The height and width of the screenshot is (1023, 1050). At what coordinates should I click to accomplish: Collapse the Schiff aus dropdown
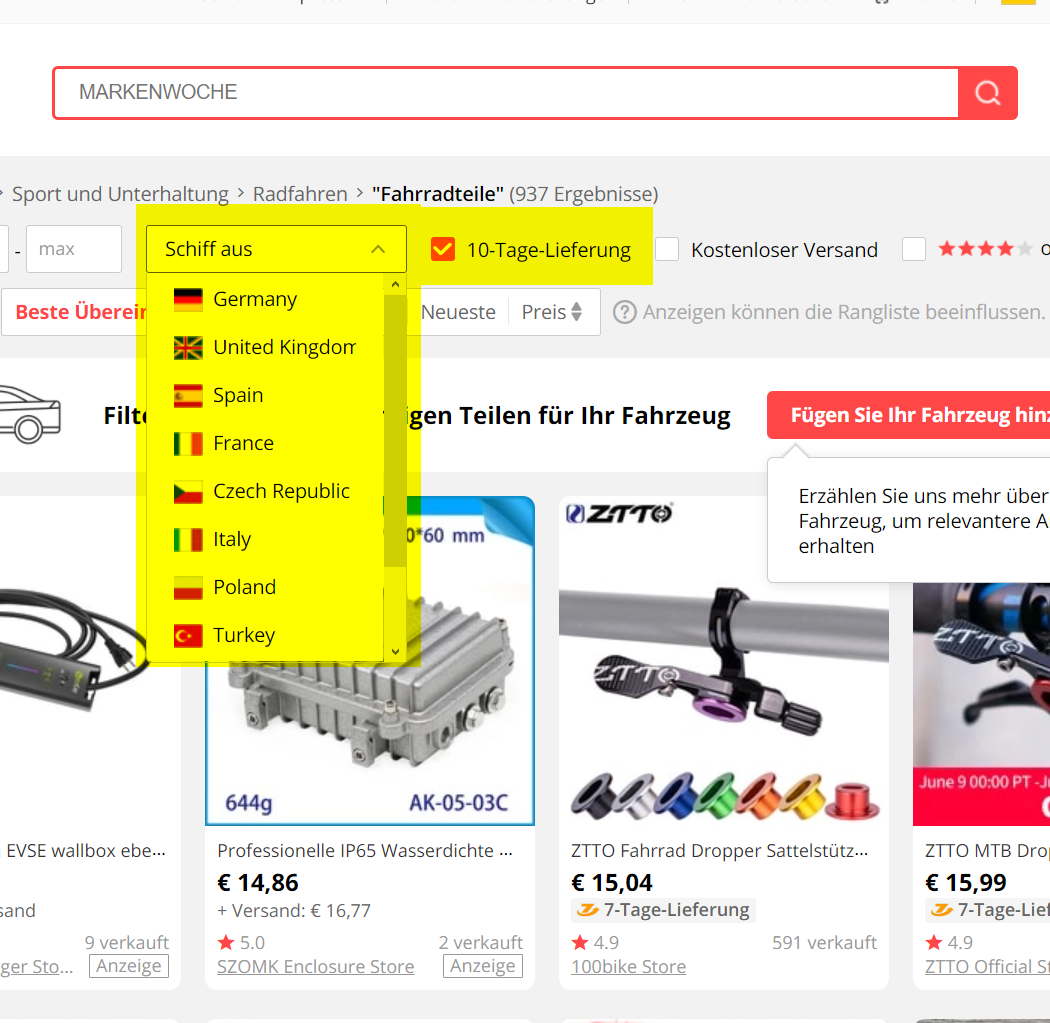pos(276,249)
